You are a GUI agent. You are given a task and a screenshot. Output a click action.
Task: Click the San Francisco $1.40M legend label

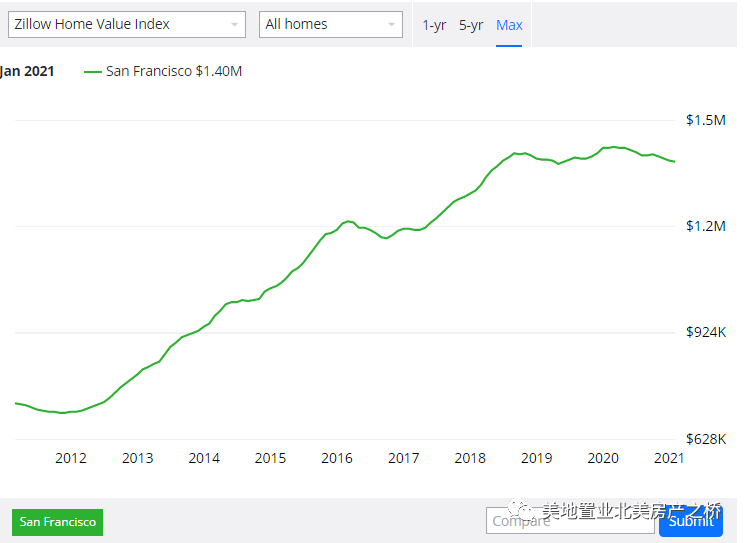(x=174, y=72)
